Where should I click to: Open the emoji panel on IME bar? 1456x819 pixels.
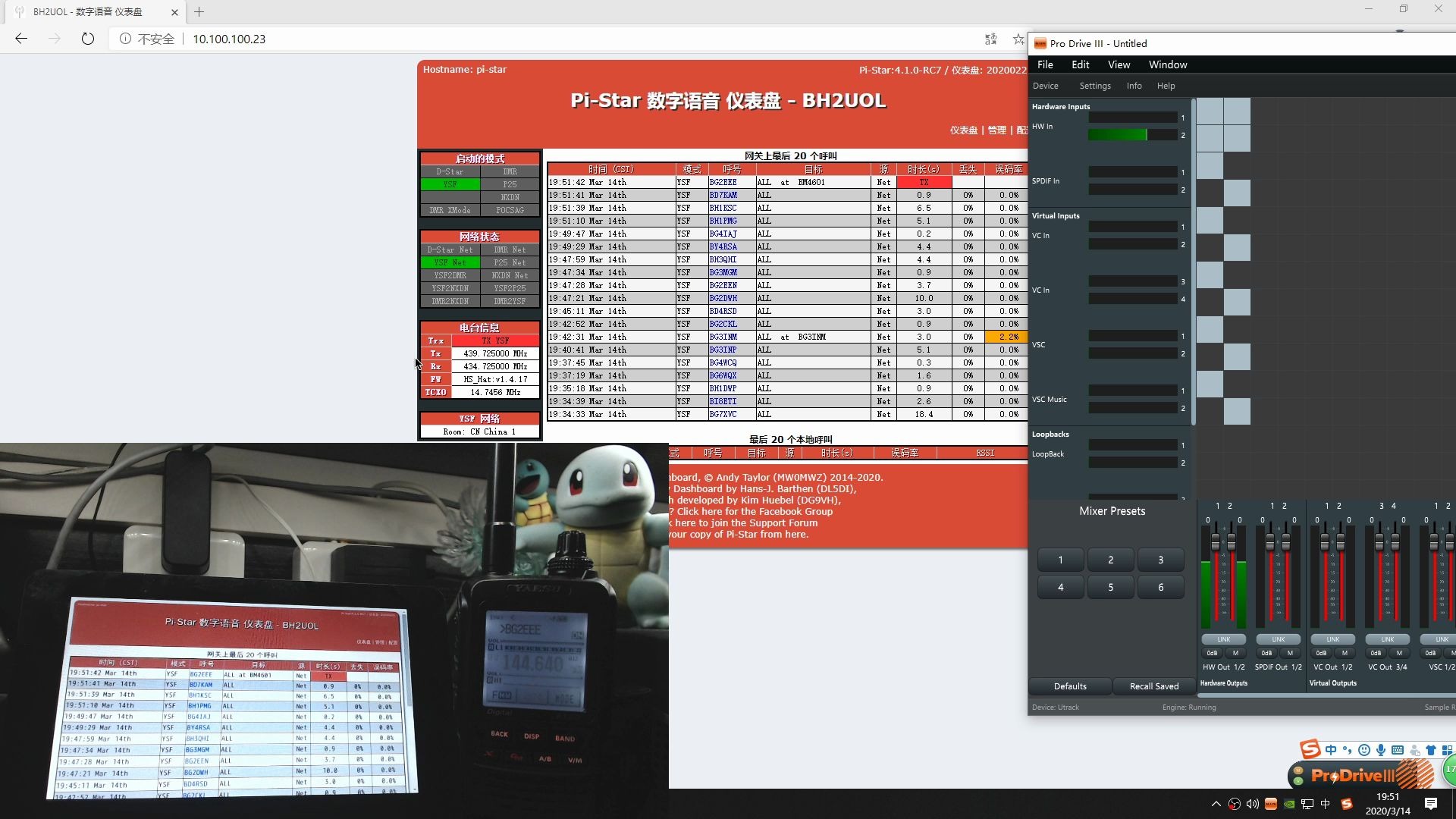tap(1364, 750)
